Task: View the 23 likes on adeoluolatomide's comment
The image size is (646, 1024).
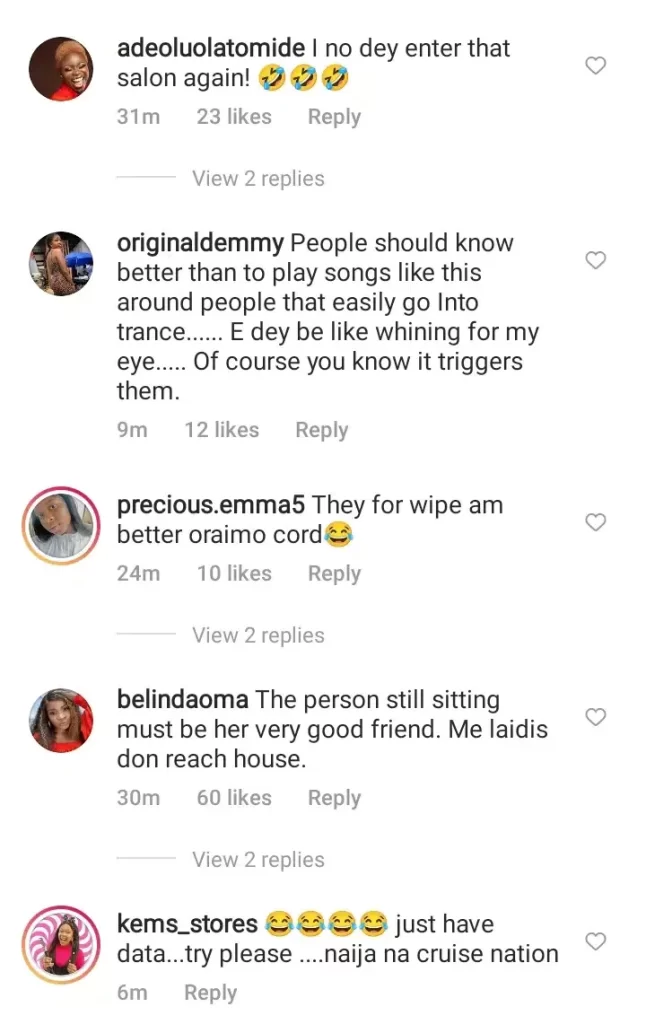Action: coord(234,117)
